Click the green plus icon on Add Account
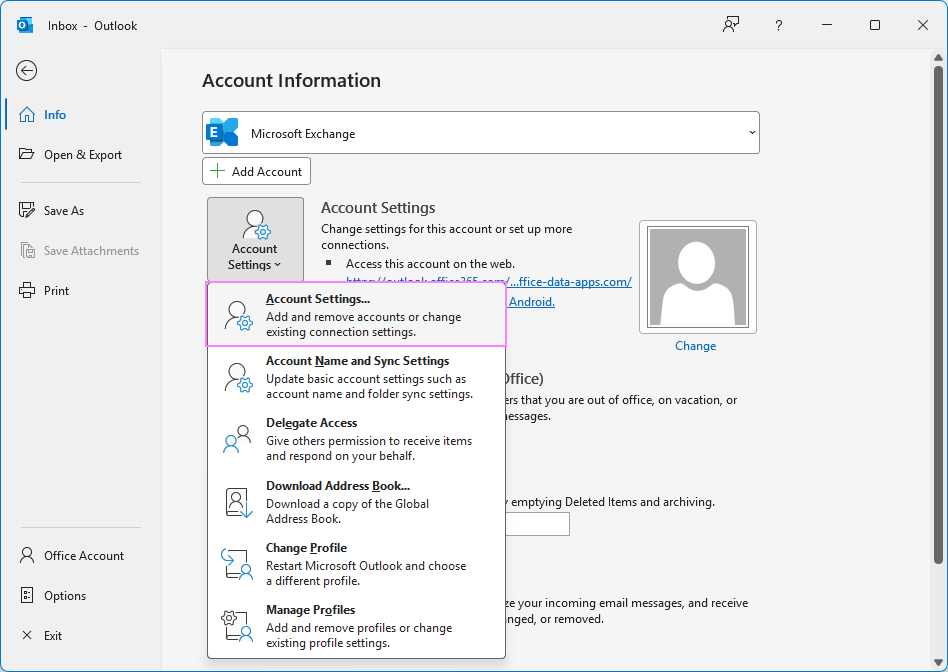The image size is (948, 672). (x=217, y=171)
